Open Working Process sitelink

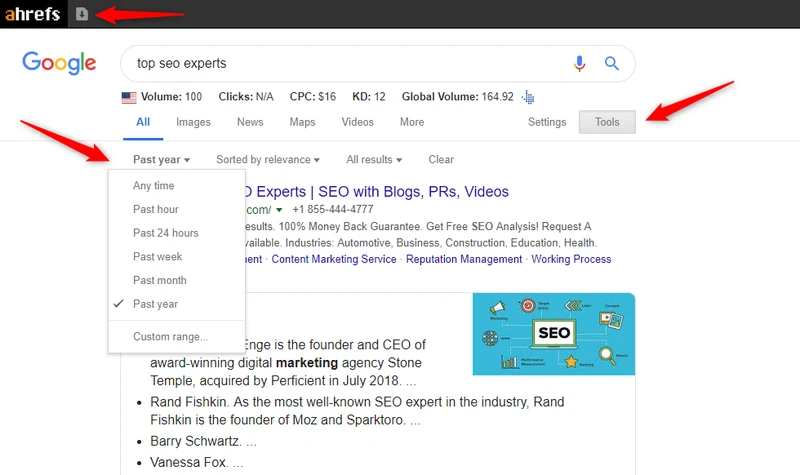tap(571, 259)
